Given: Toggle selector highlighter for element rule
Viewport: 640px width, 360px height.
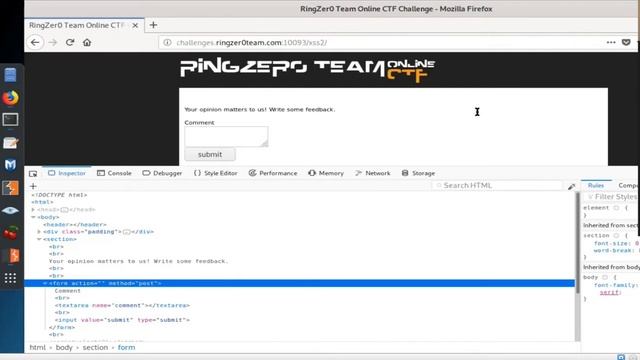Looking at the screenshot, I should coord(616,208).
